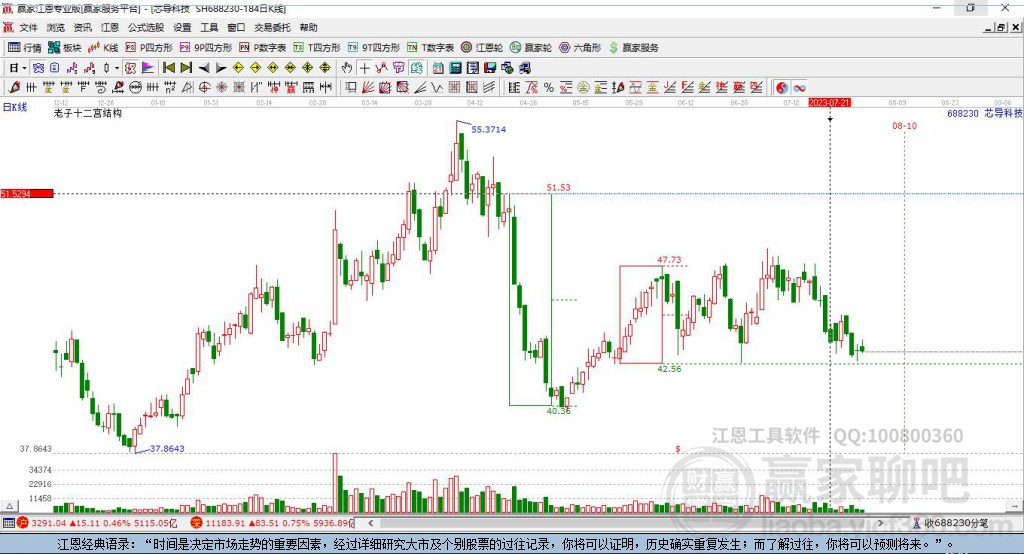Restore the inner child window
The image size is (1024, 554).
(1001, 27)
